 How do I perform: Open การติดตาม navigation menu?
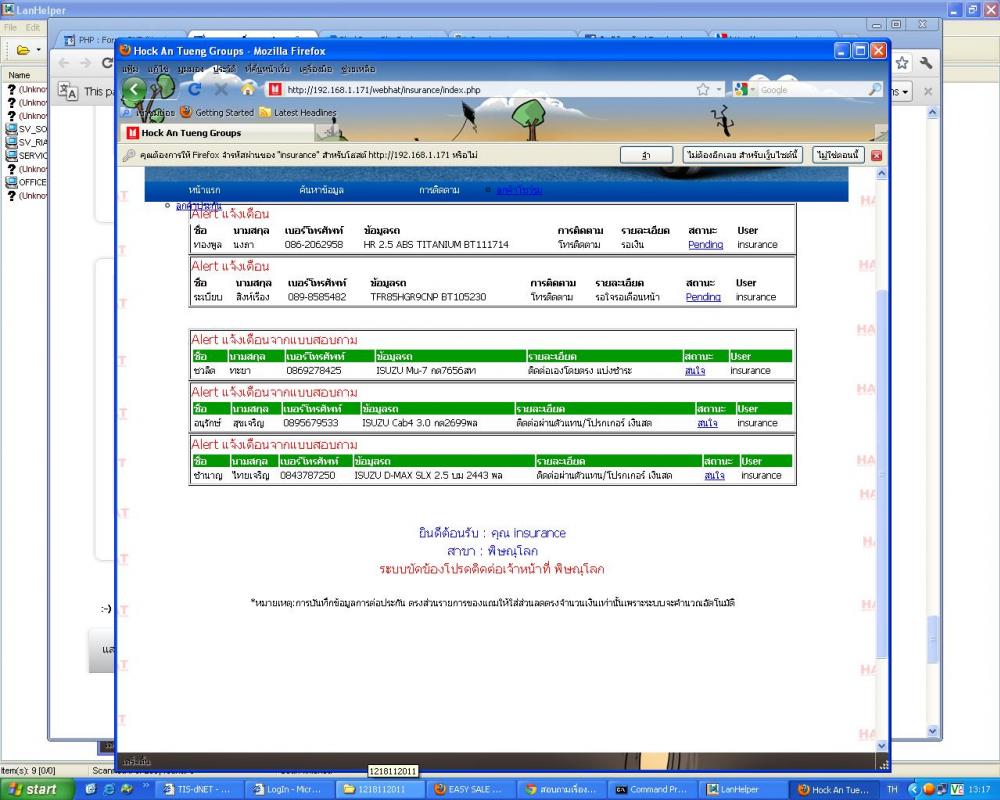click(x=439, y=189)
